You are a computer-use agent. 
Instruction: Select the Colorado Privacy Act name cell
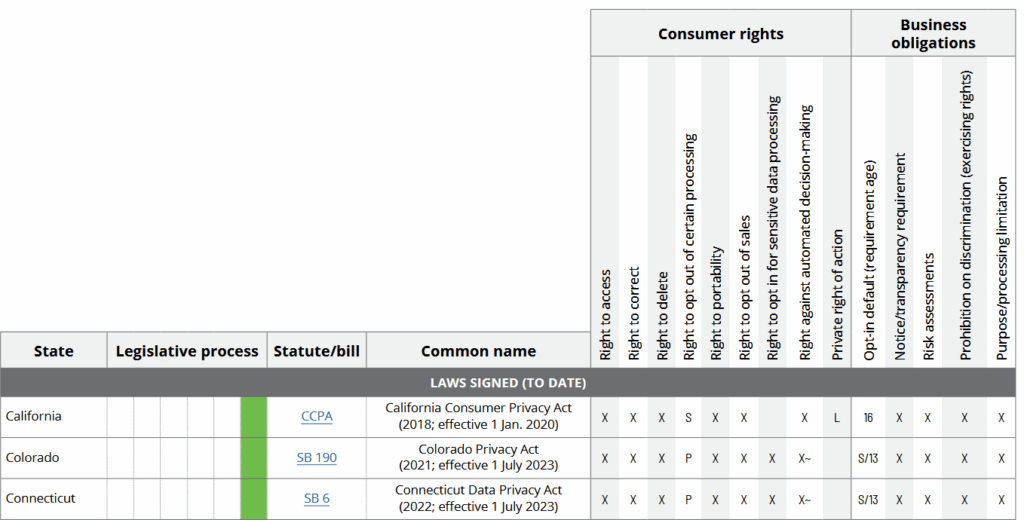click(478, 458)
